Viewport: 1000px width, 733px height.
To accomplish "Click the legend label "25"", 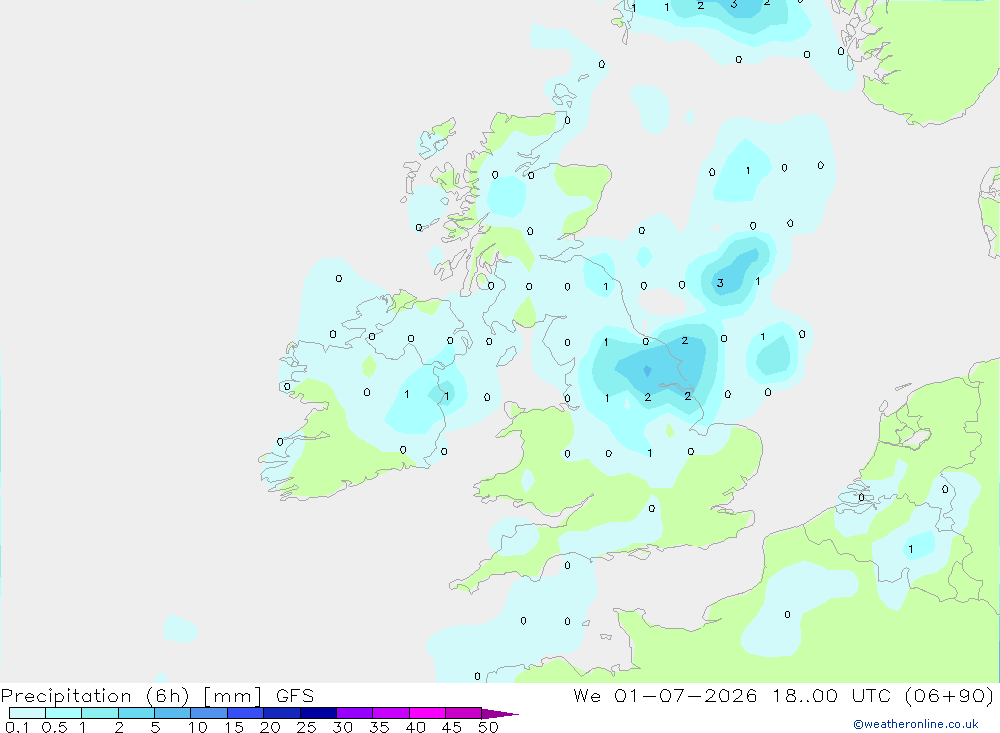I will [306, 727].
